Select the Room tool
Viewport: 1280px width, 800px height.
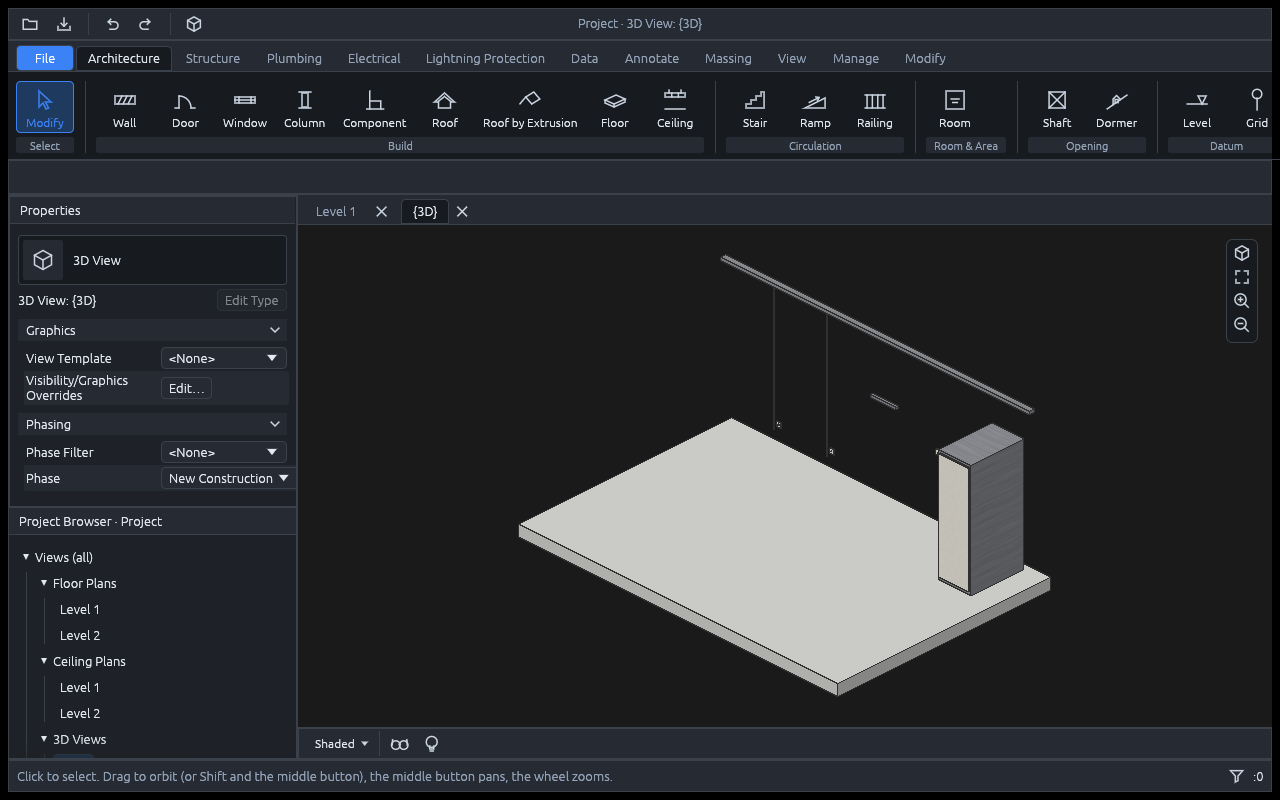pyautogui.click(x=955, y=109)
